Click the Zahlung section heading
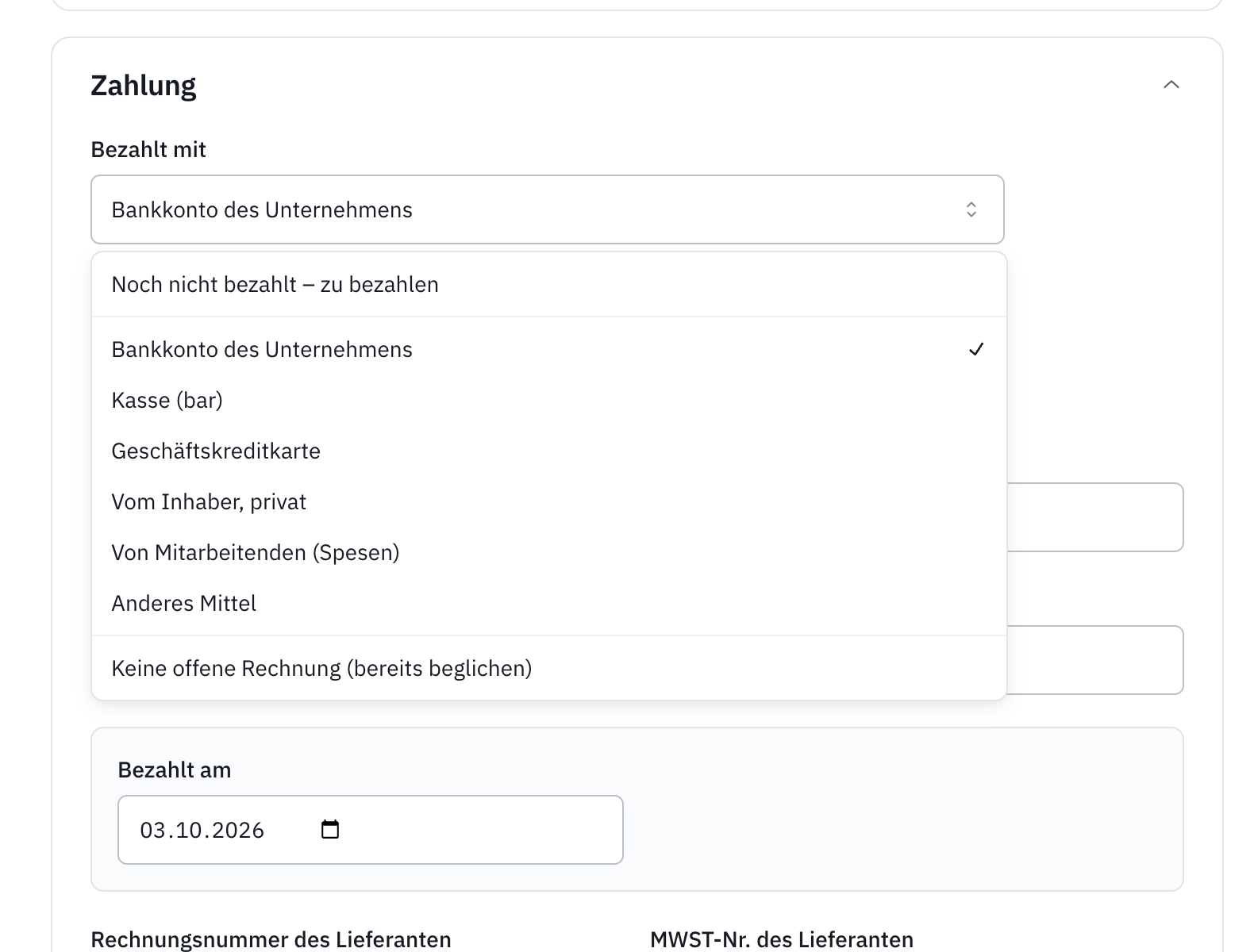The width and height of the screenshot is (1254, 952). pos(144,86)
